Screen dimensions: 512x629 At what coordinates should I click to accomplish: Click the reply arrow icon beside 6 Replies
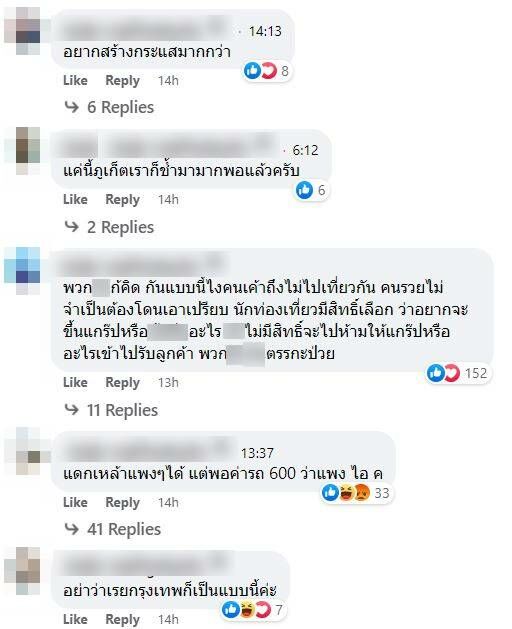pyautogui.click(x=72, y=107)
